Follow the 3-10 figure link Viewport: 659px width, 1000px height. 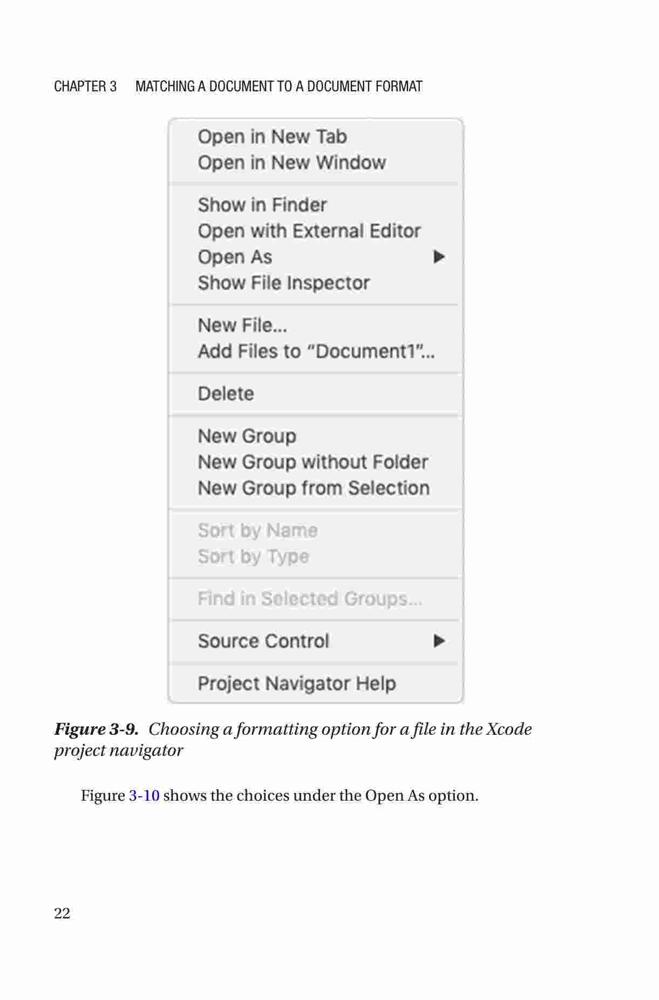click(x=144, y=796)
